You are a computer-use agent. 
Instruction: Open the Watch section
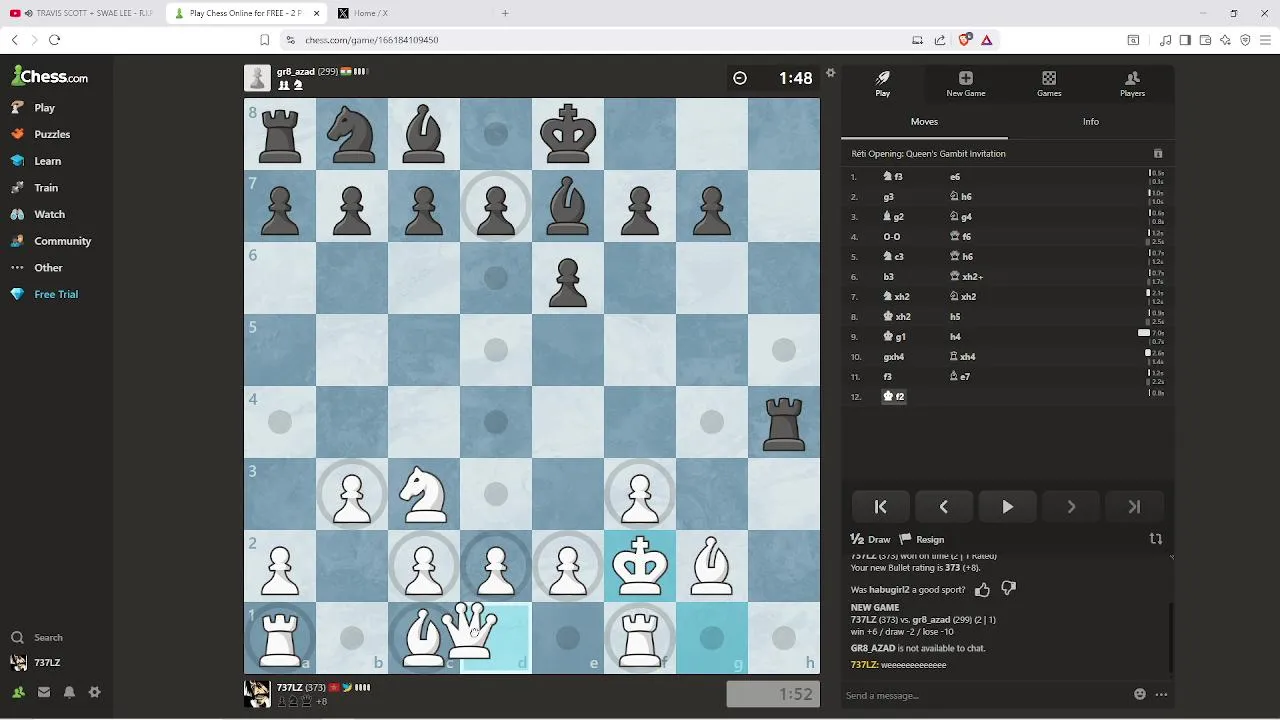tap(38, 214)
